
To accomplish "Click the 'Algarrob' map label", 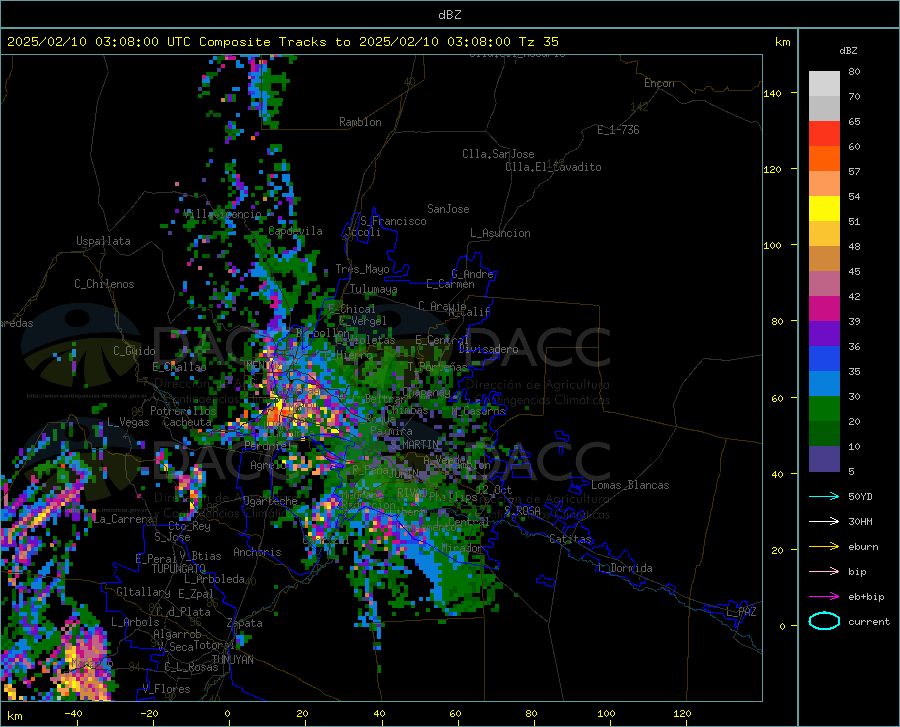I will [x=177, y=634].
